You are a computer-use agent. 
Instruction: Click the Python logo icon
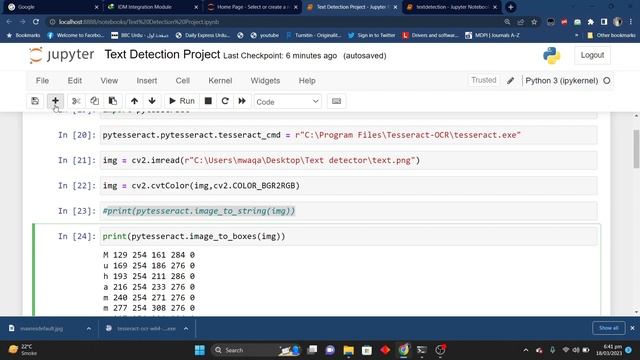click(551, 56)
